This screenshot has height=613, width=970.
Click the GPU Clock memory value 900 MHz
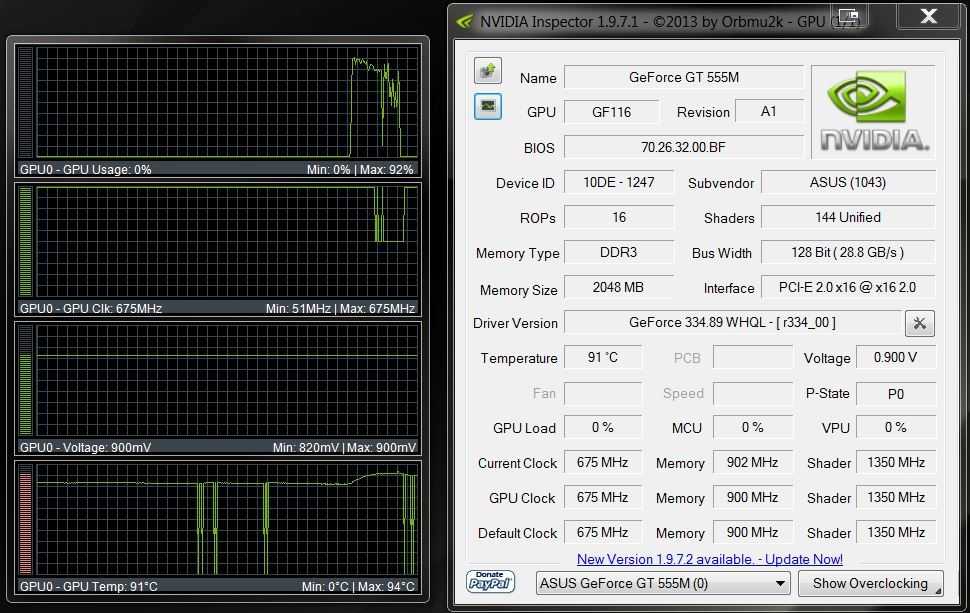(x=752, y=497)
